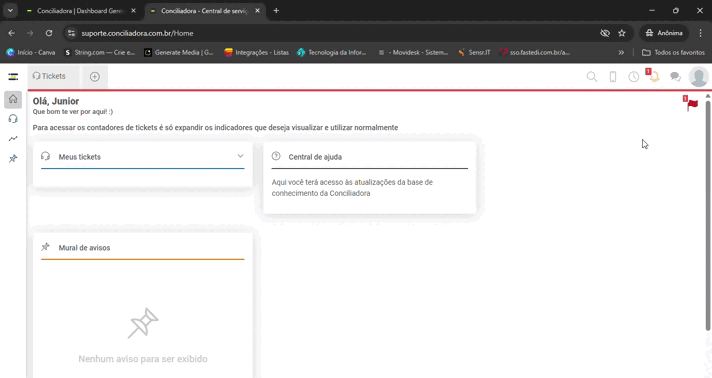Reload the page

(x=49, y=33)
